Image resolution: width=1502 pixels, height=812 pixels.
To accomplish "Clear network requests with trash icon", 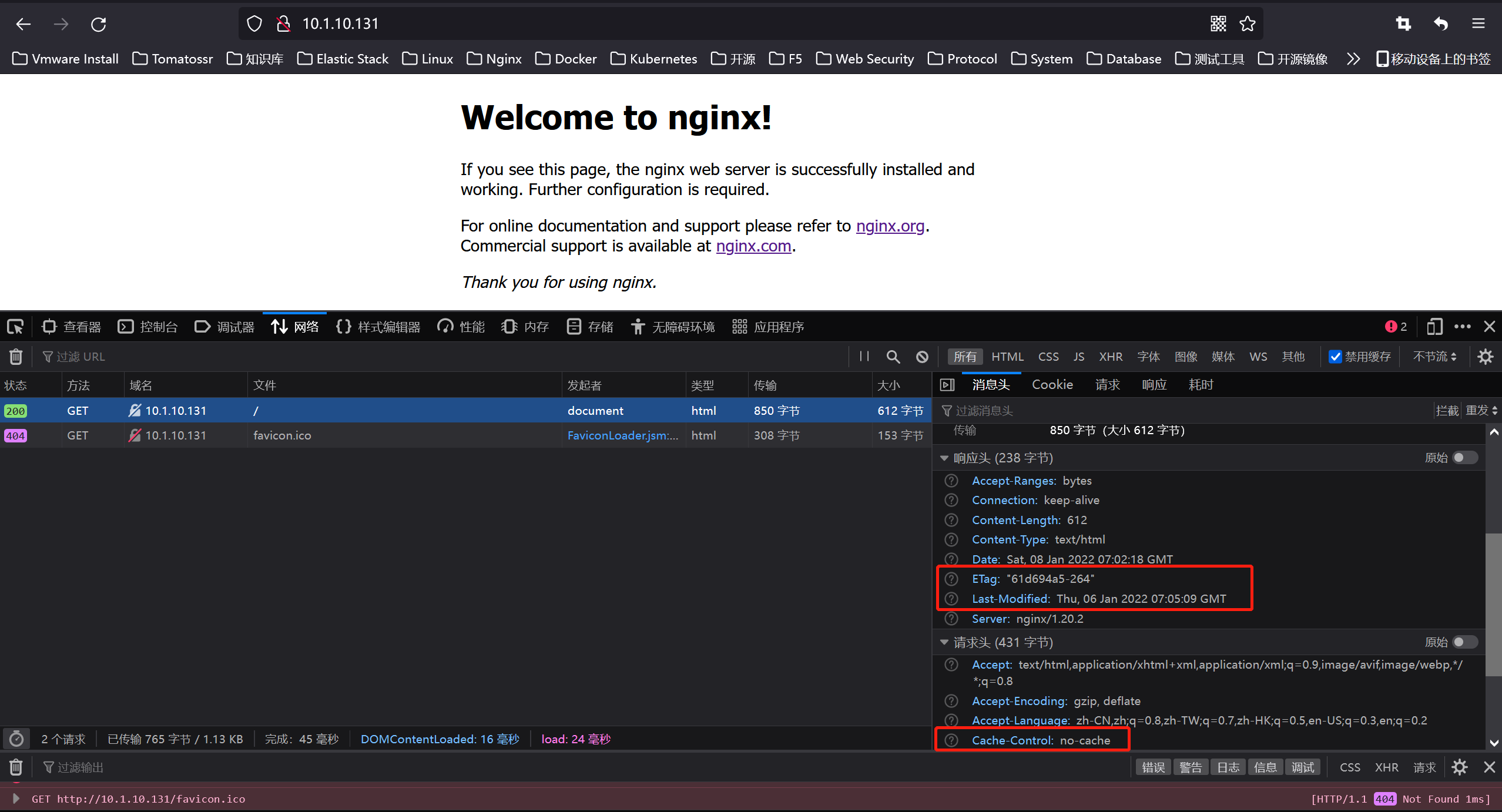I will click(16, 357).
